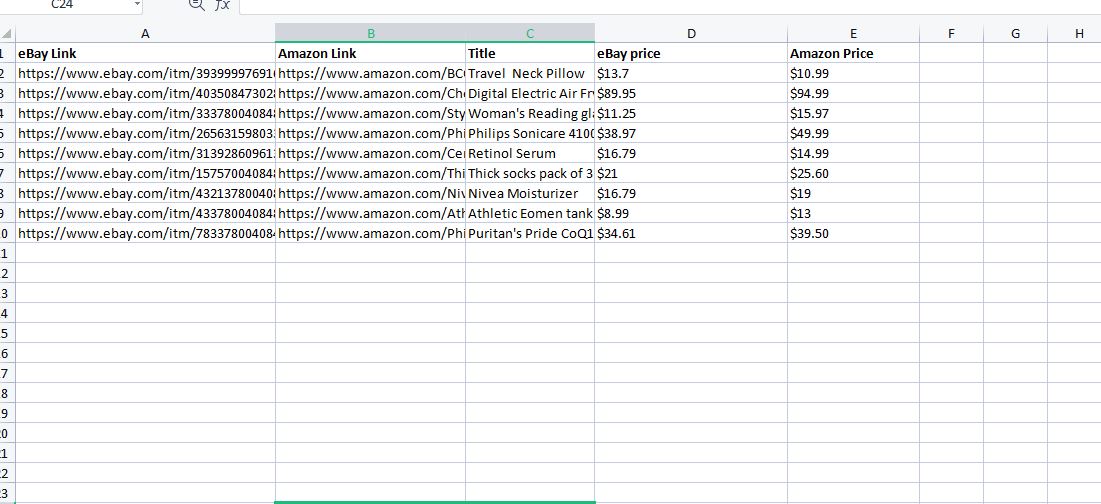Viewport: 1101px width, 504px height.
Task: Select column D header
Action: [691, 33]
